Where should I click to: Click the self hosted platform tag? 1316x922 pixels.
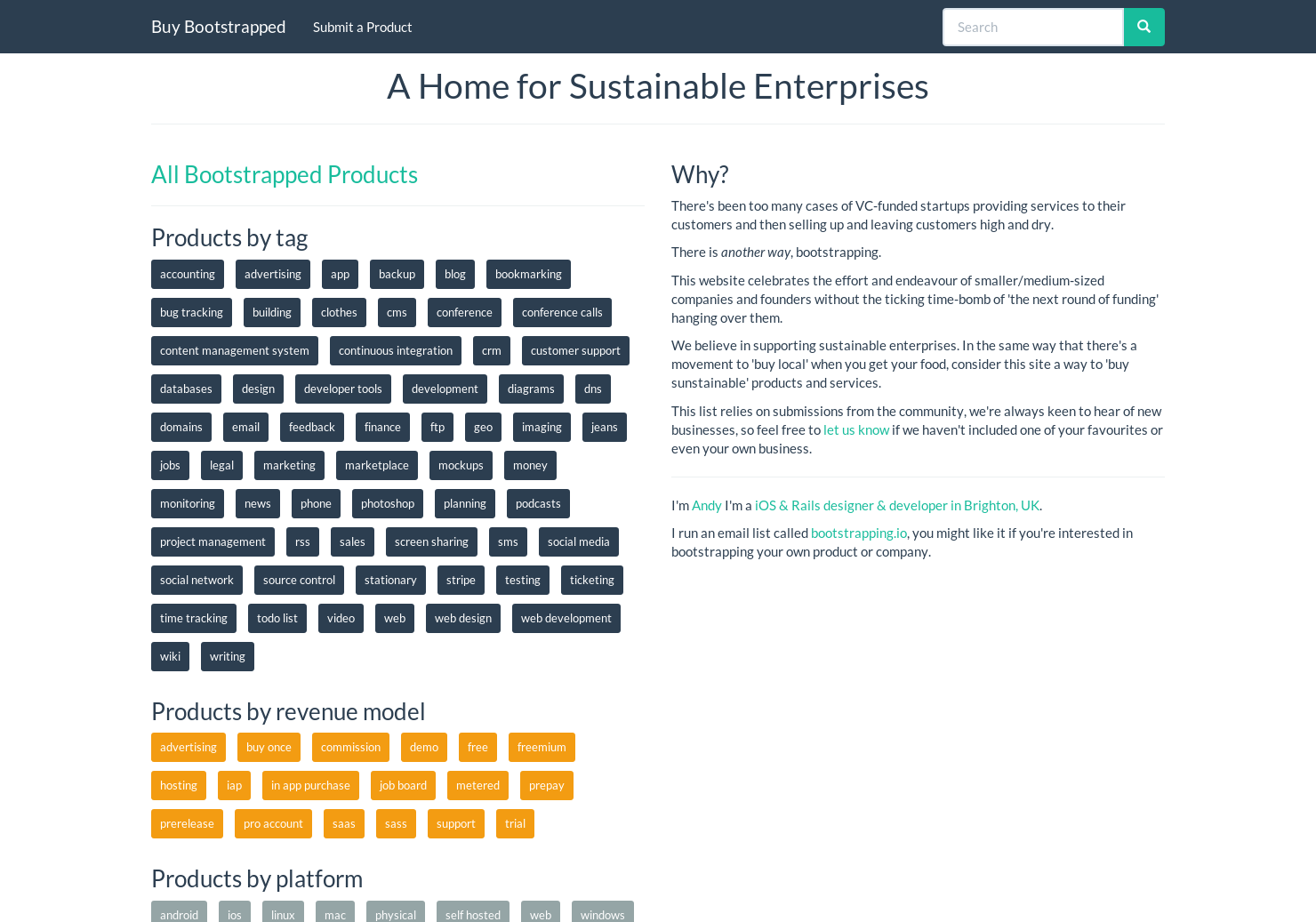[472, 914]
